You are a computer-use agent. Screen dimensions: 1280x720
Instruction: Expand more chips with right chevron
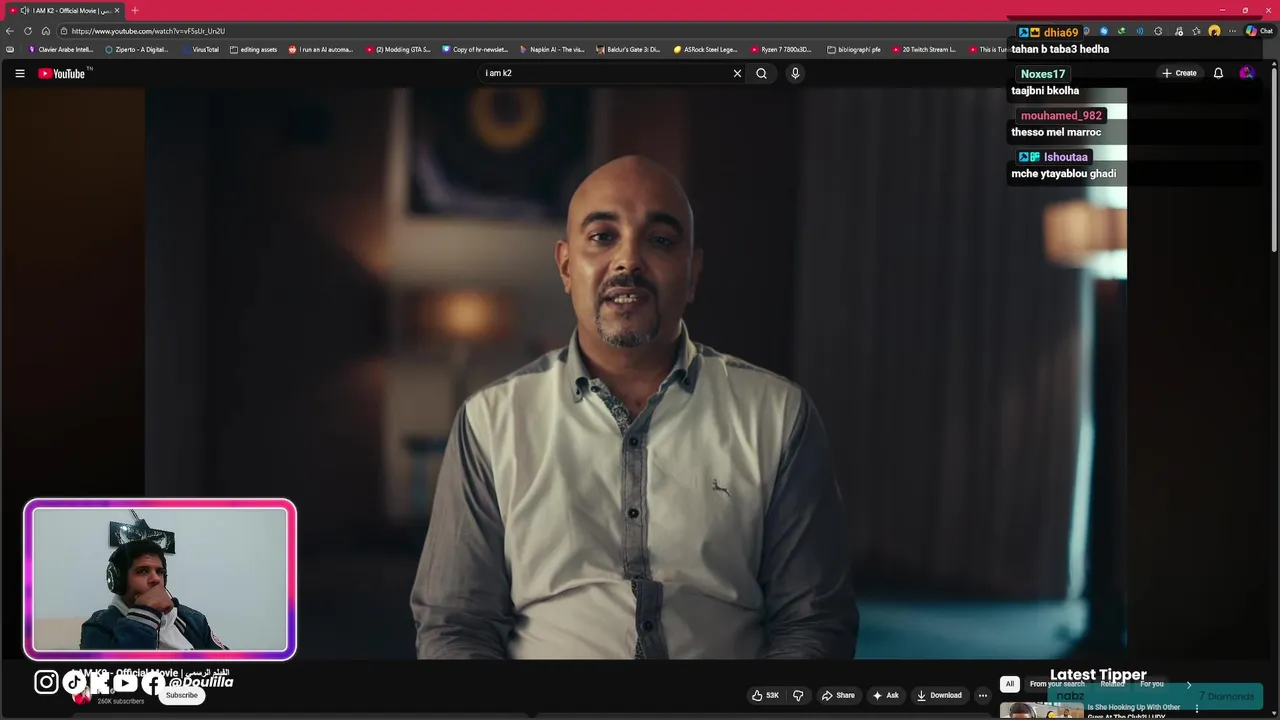tap(1189, 684)
